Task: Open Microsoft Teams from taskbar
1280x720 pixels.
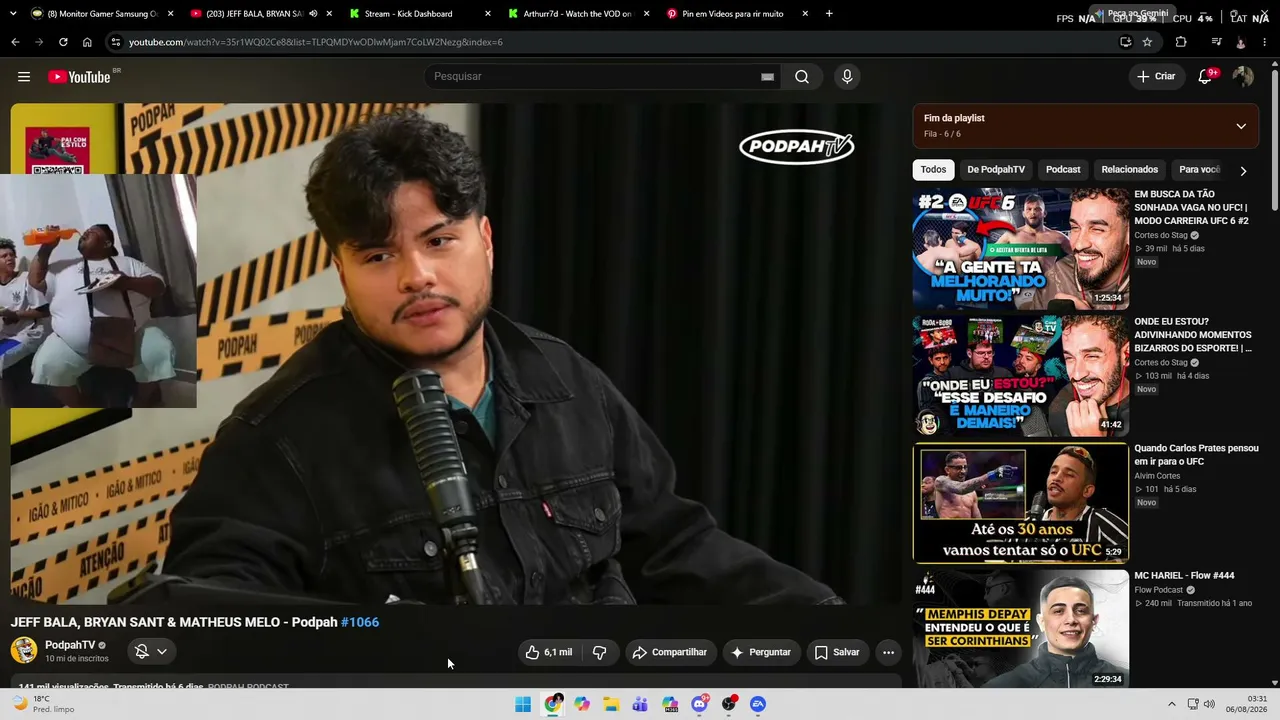Action: point(640,704)
